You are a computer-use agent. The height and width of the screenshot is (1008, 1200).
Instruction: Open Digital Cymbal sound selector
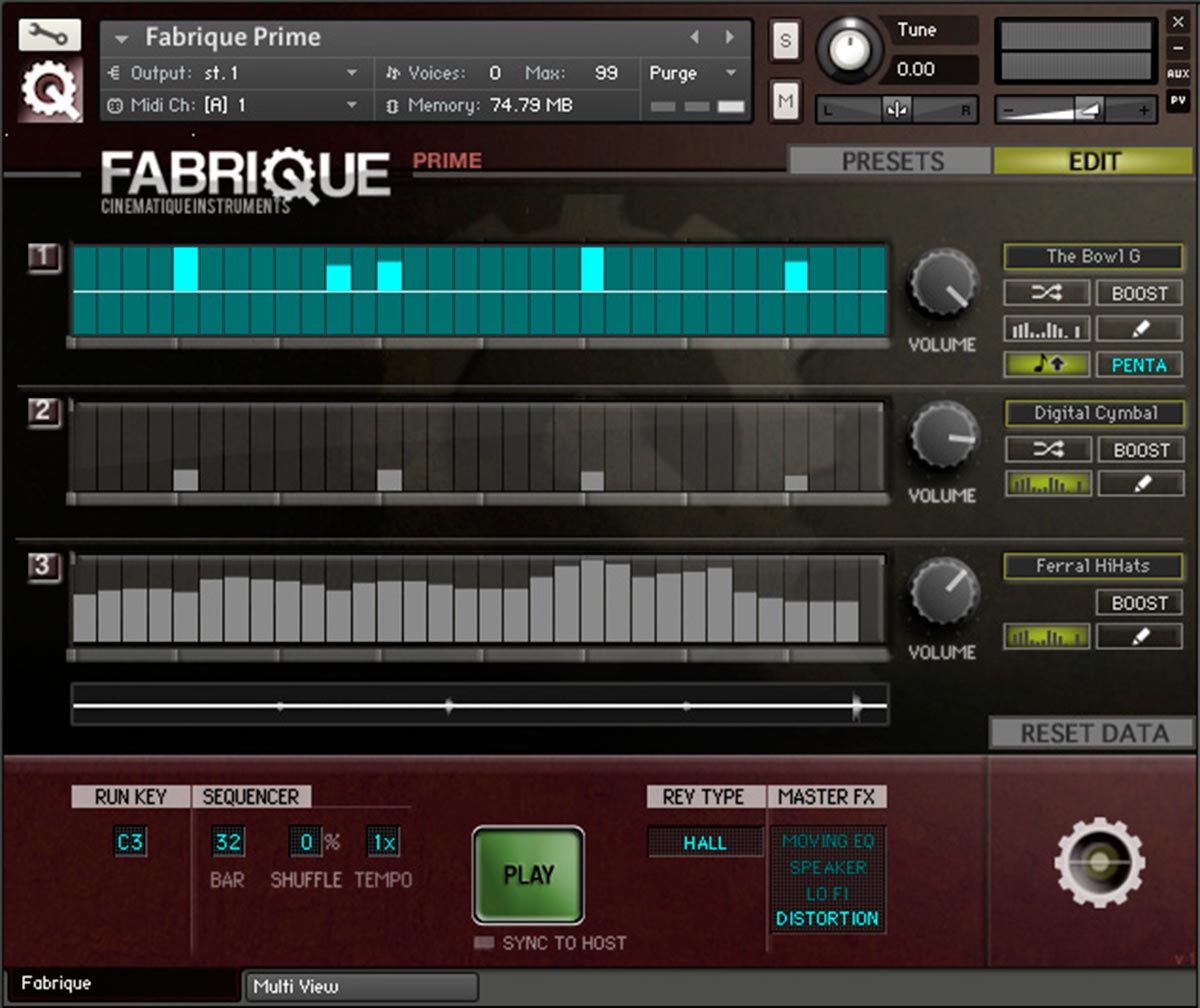(x=1093, y=413)
